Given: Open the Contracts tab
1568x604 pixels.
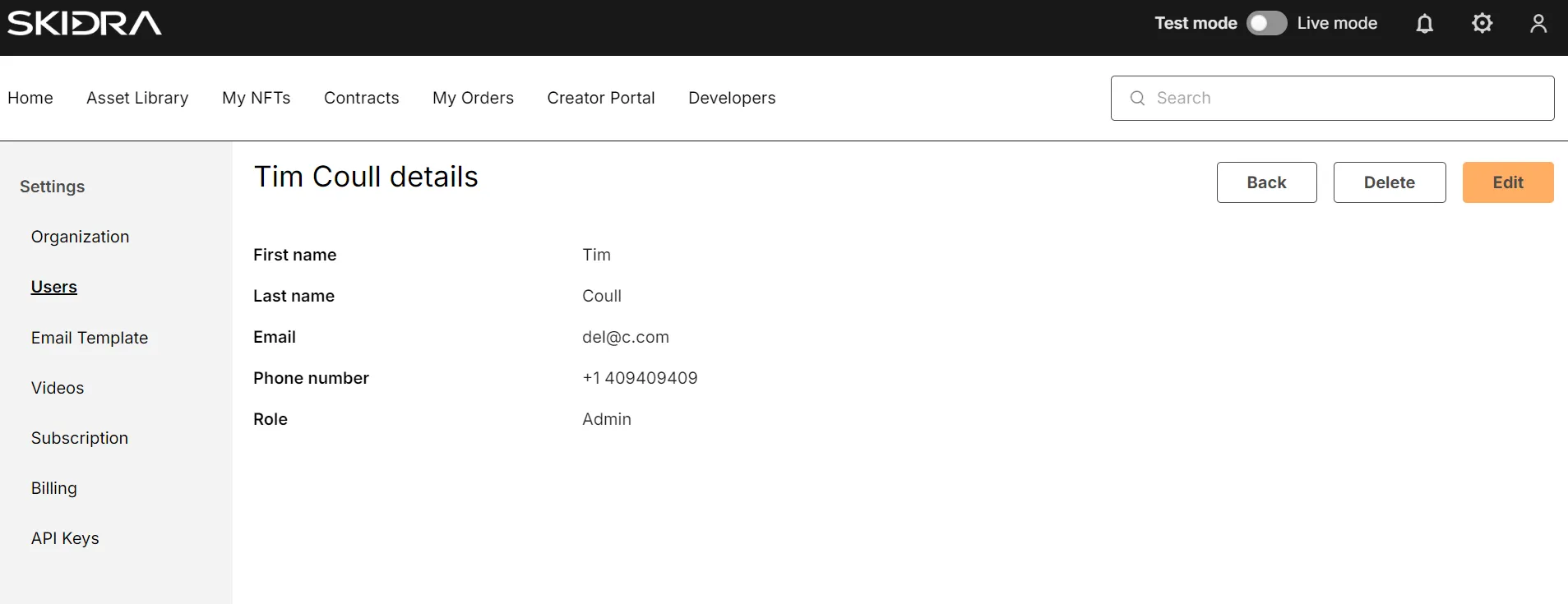Looking at the screenshot, I should 362,98.
